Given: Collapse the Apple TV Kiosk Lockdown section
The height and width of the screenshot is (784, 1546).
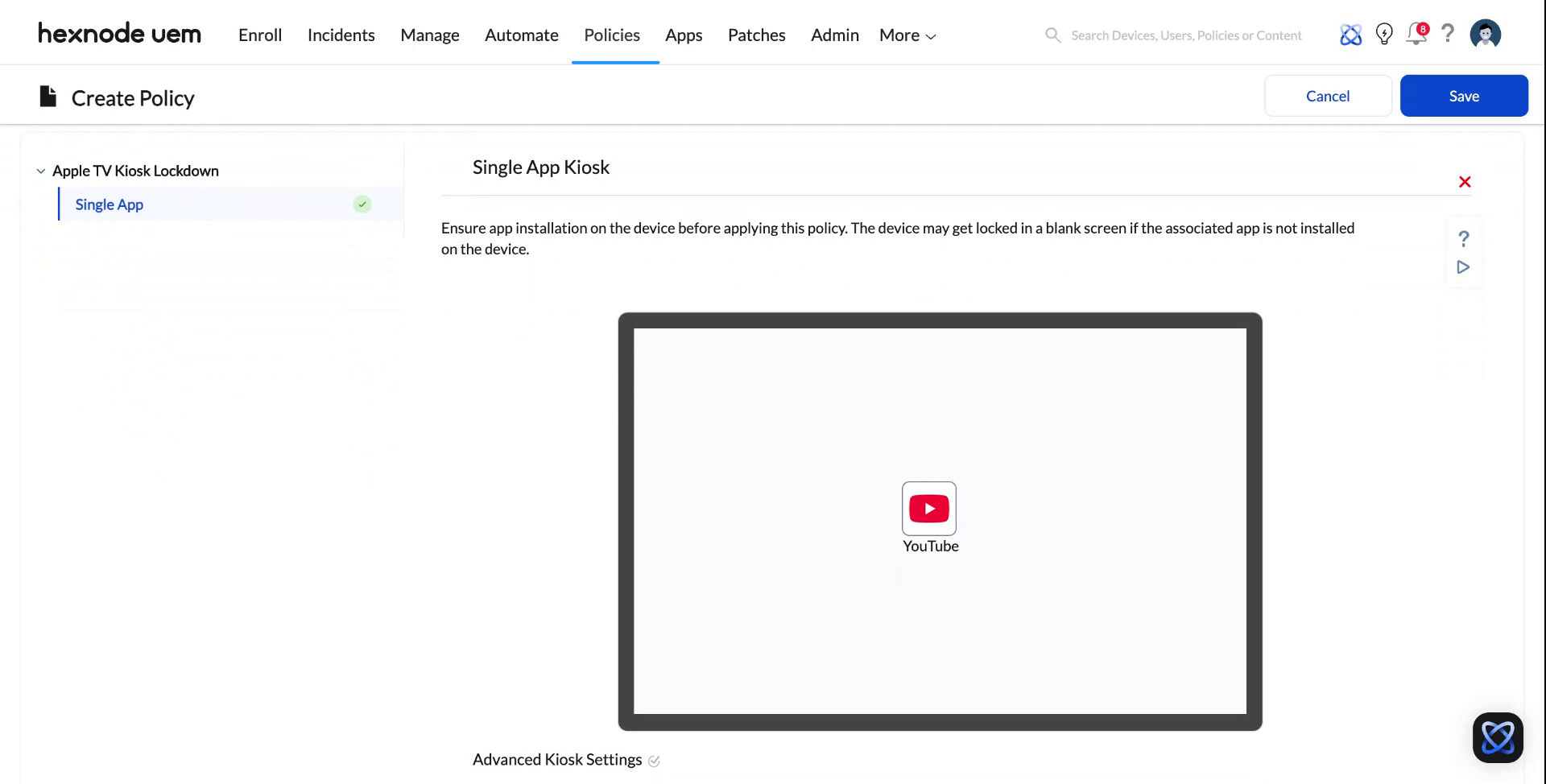Looking at the screenshot, I should click(41, 171).
